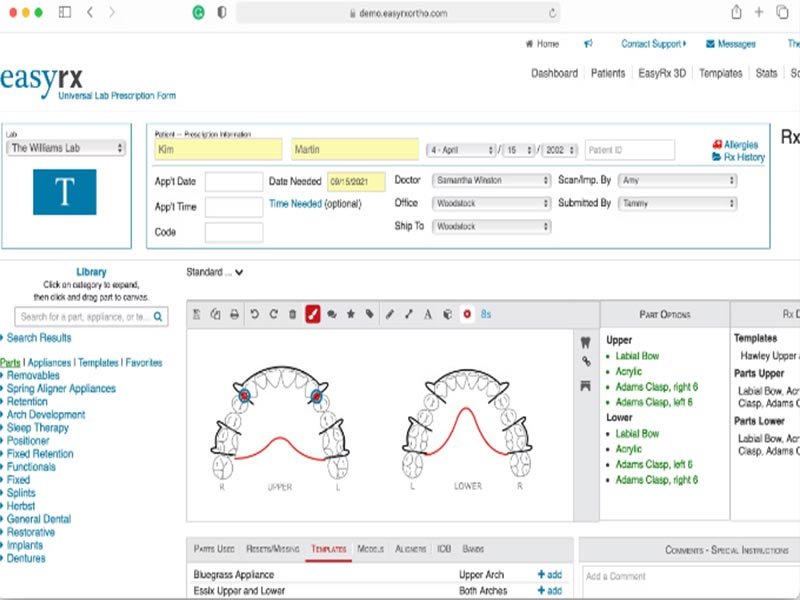
Task: Open the Doctor dropdown Samantha Winston
Action: pos(491,181)
